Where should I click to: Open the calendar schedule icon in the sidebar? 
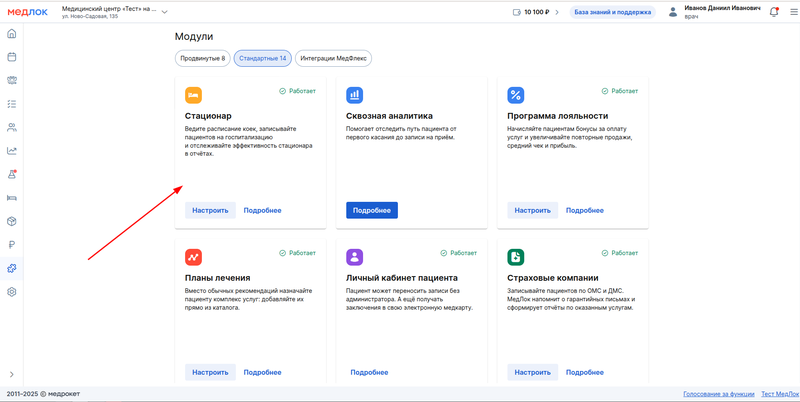(x=12, y=57)
